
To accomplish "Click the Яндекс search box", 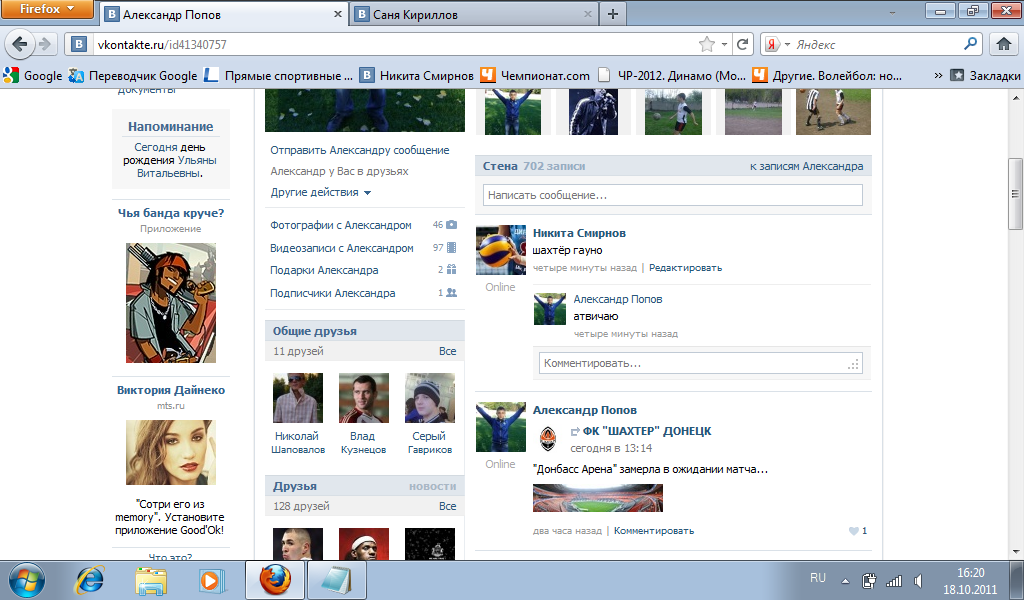I will pos(877,44).
